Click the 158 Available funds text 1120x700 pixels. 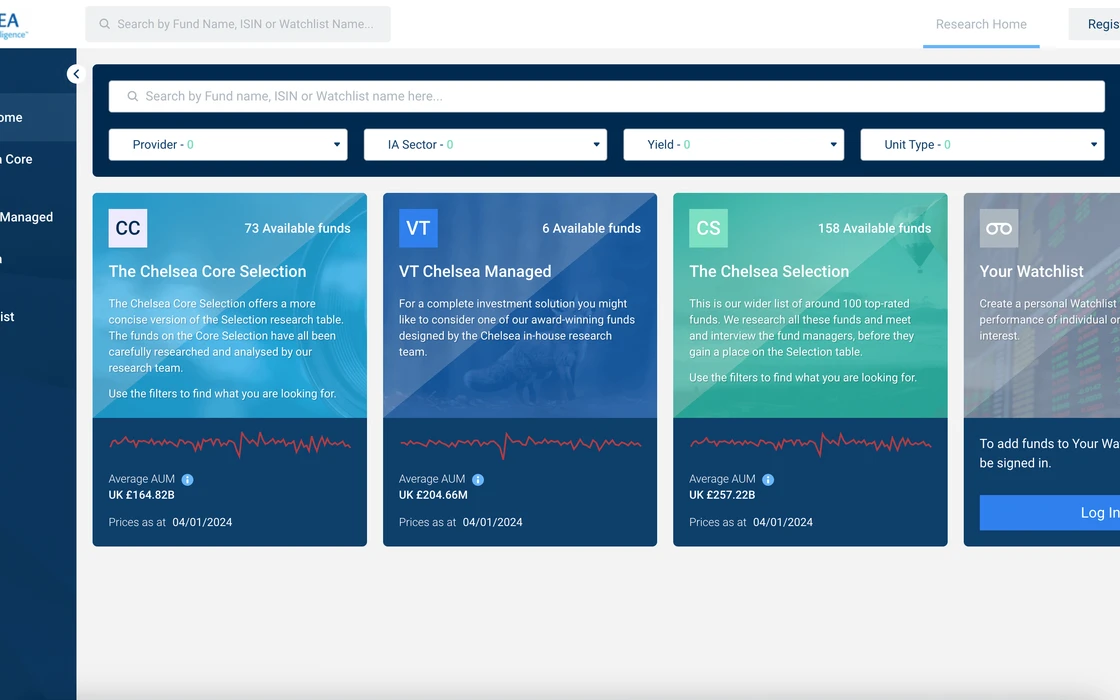[874, 229]
